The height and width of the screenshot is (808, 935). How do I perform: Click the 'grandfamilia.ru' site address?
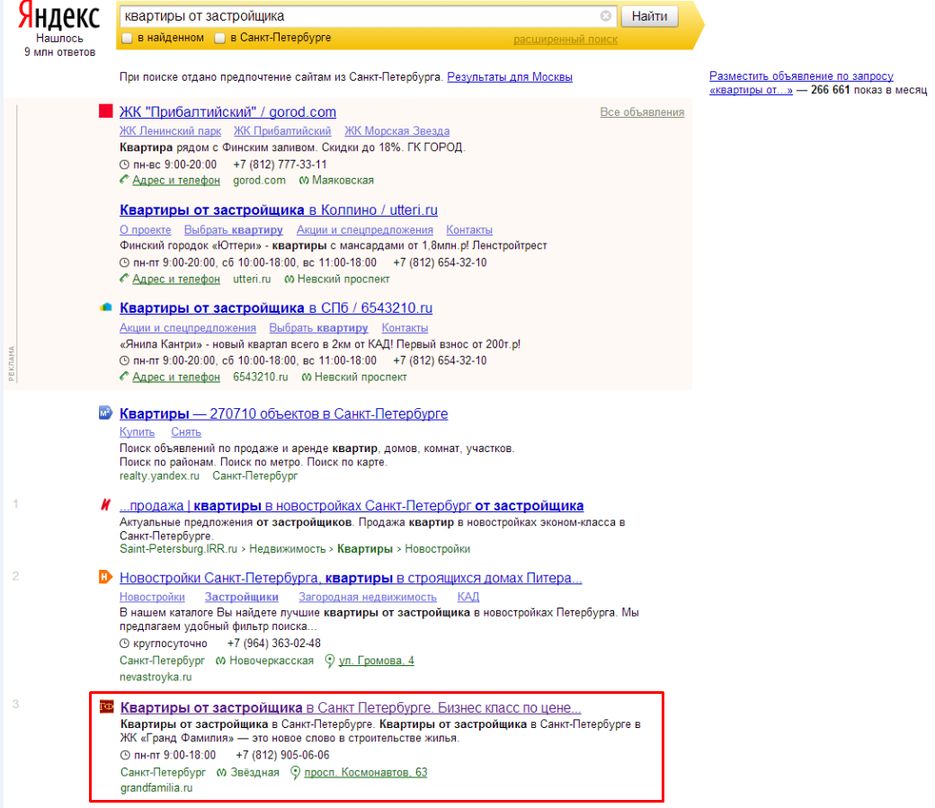coord(156,788)
